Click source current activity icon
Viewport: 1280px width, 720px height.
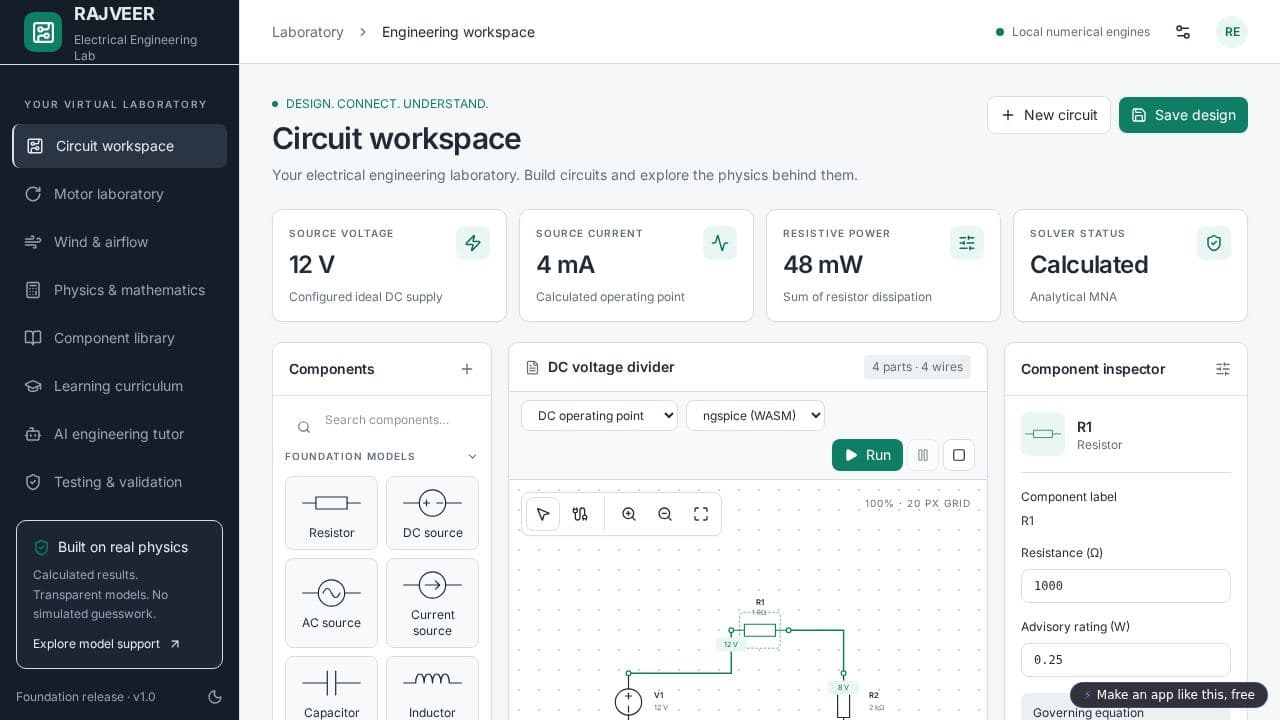click(720, 243)
